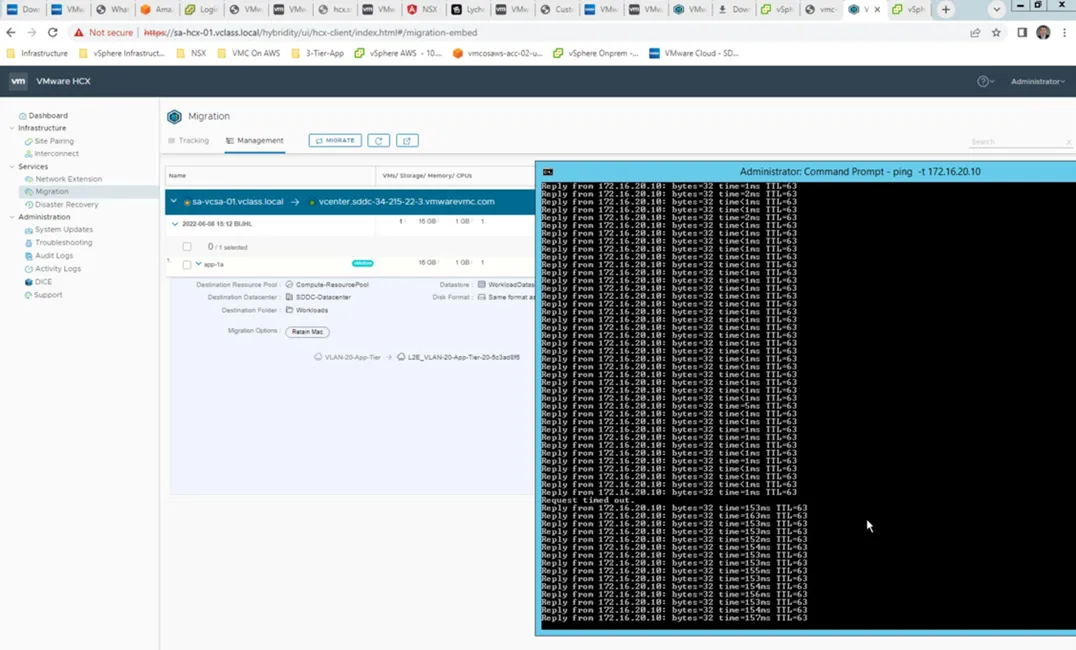This screenshot has width=1076, height=650.
Task: Collapse the sa-vcsa-01.vclass.local site row
Action: [174, 202]
